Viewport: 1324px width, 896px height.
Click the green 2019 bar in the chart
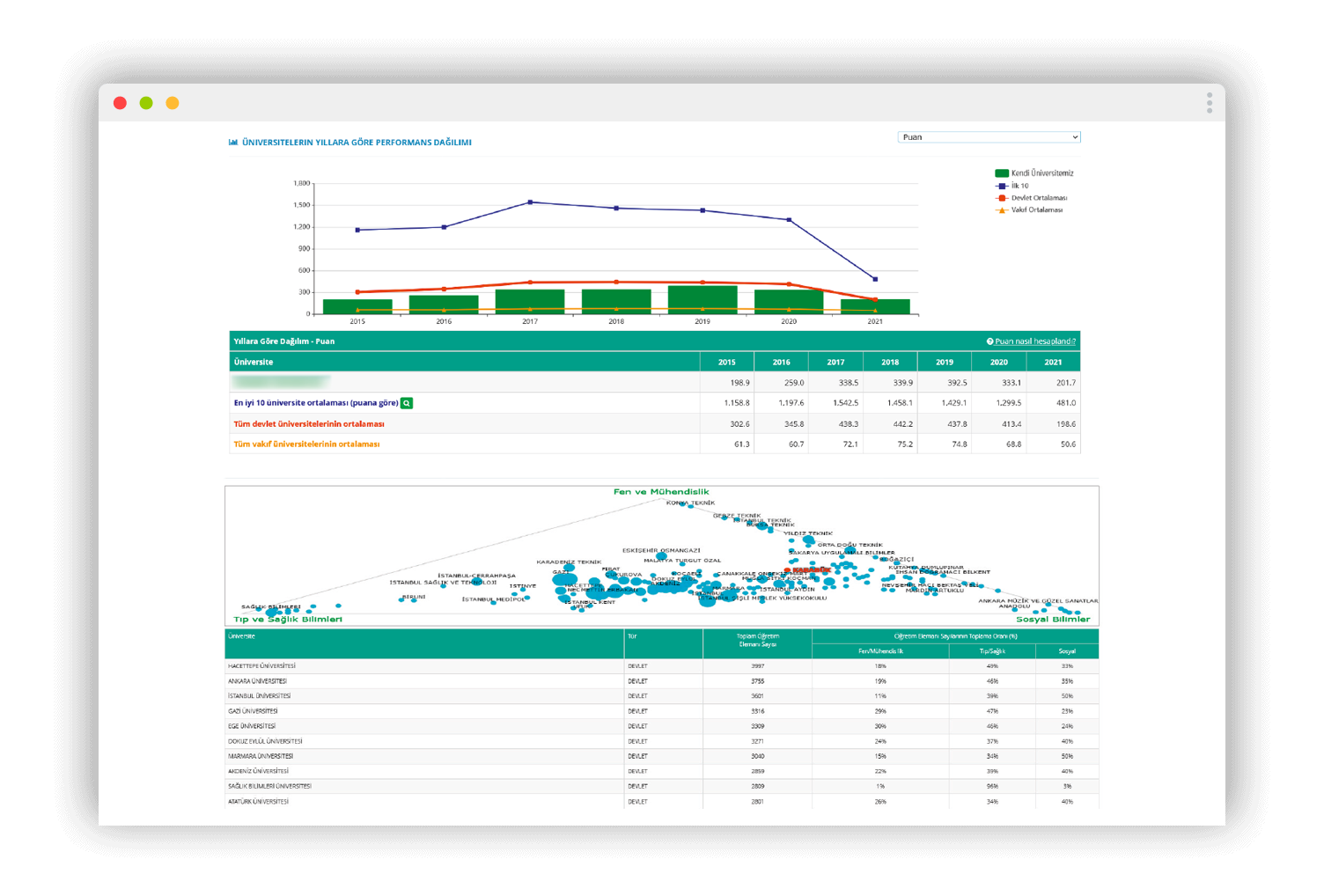(x=702, y=299)
